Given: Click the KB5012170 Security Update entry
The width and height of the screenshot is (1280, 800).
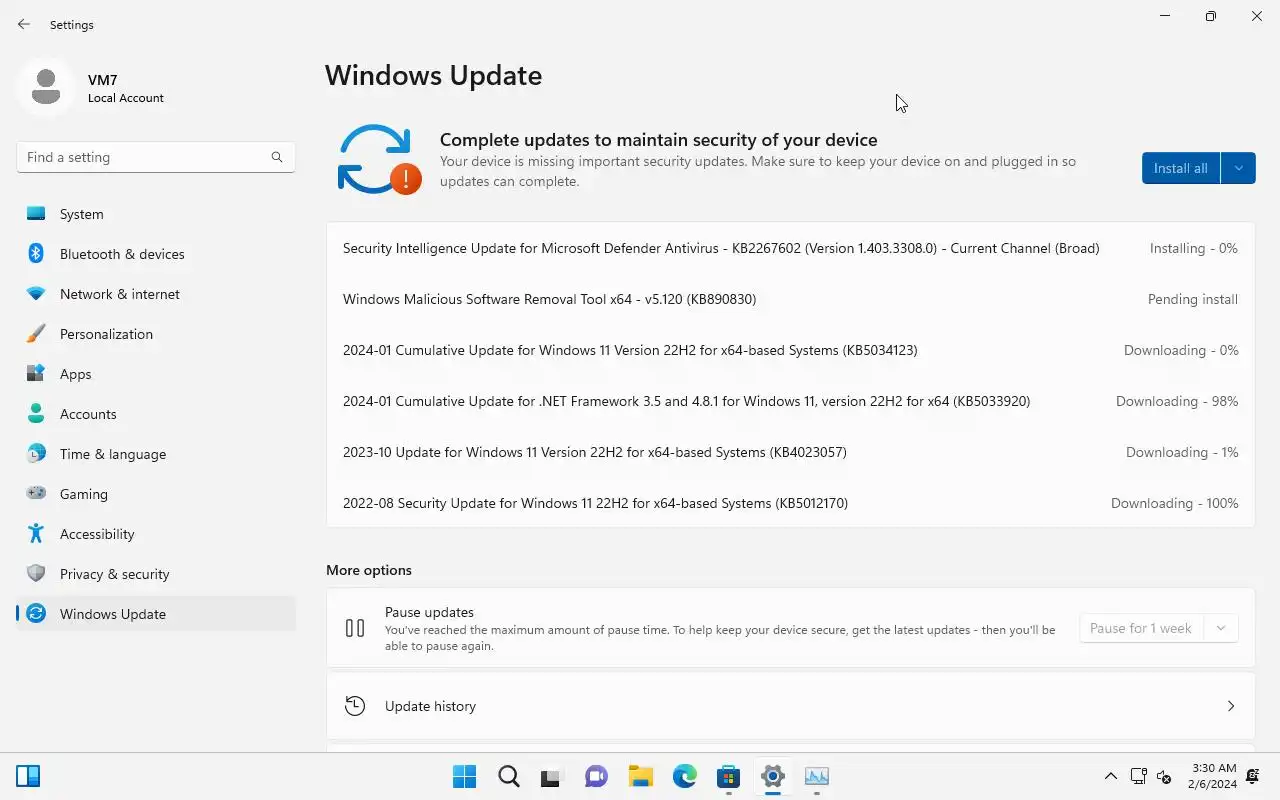Looking at the screenshot, I should 595,503.
